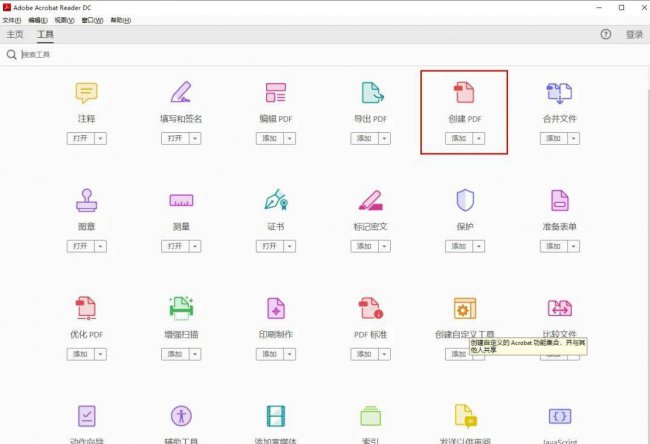
Task: Select the 增强扫描 enhance scans icon
Action: pos(181,308)
